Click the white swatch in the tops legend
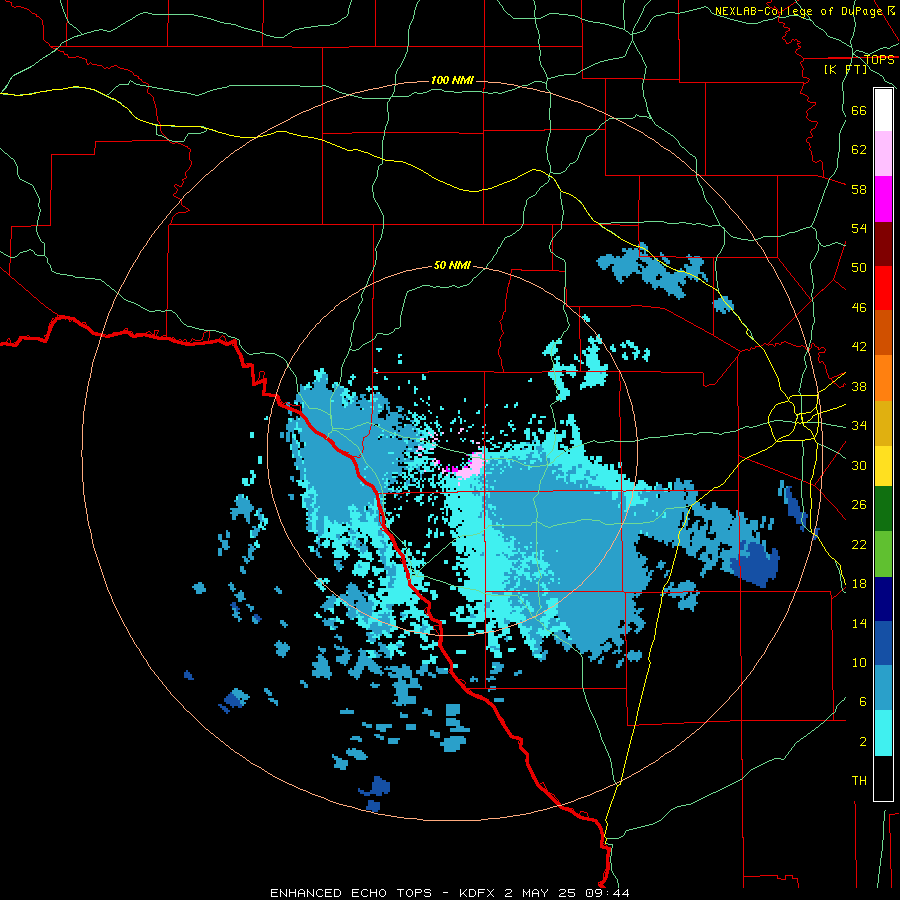900x900 pixels. [883, 110]
